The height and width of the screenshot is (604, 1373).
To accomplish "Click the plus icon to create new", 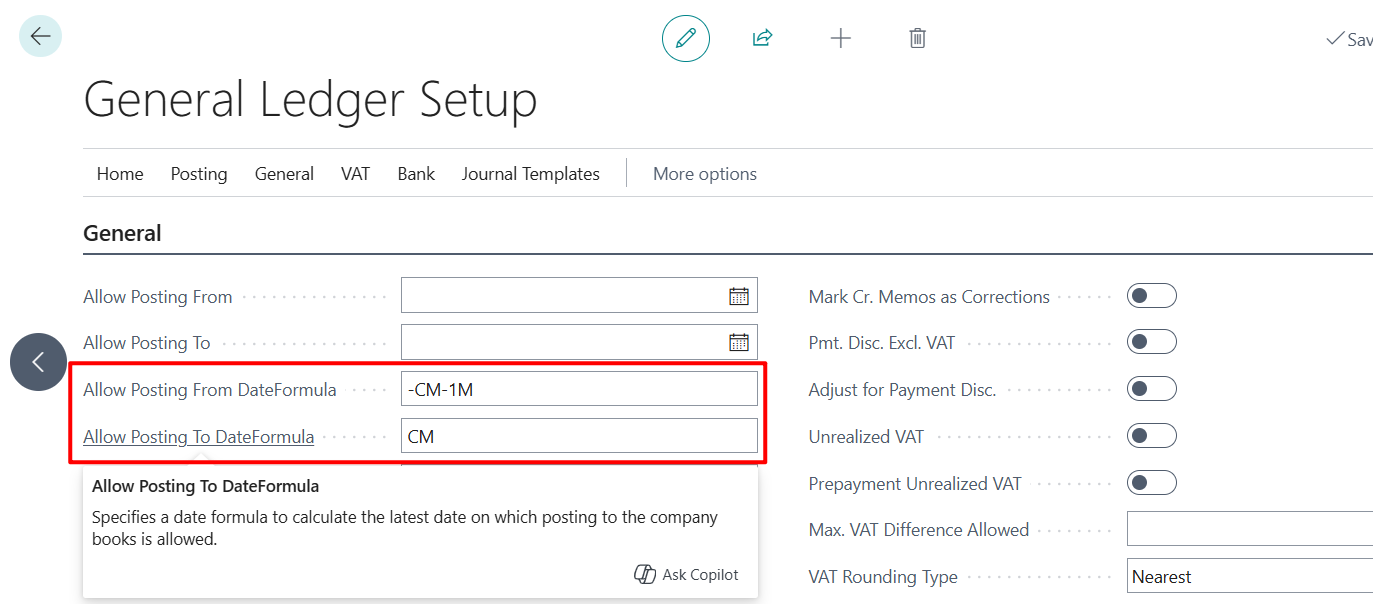I will (840, 38).
